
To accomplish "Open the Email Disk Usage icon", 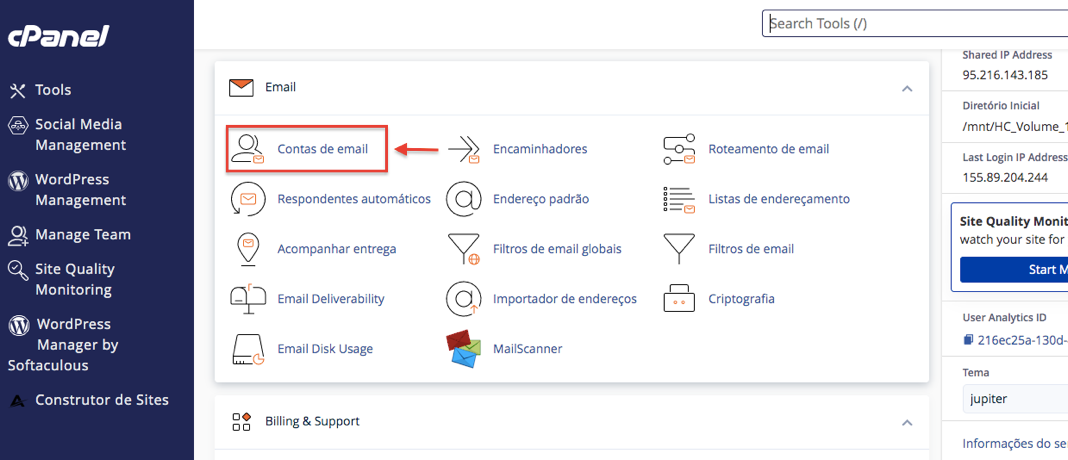I will point(247,349).
